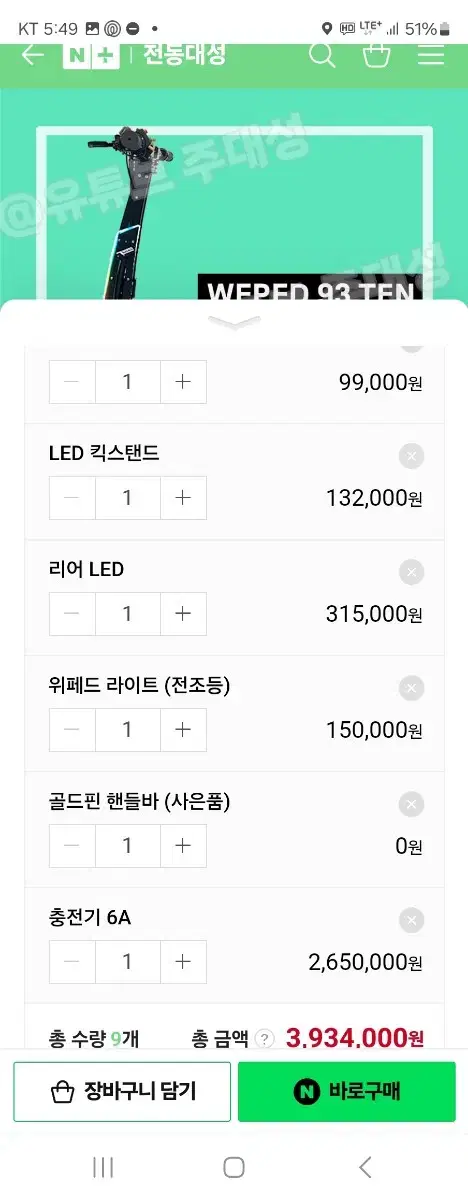The width and height of the screenshot is (468, 1200).
Task: Tap the help icon beside 총 금액
Action: [x=264, y=1039]
